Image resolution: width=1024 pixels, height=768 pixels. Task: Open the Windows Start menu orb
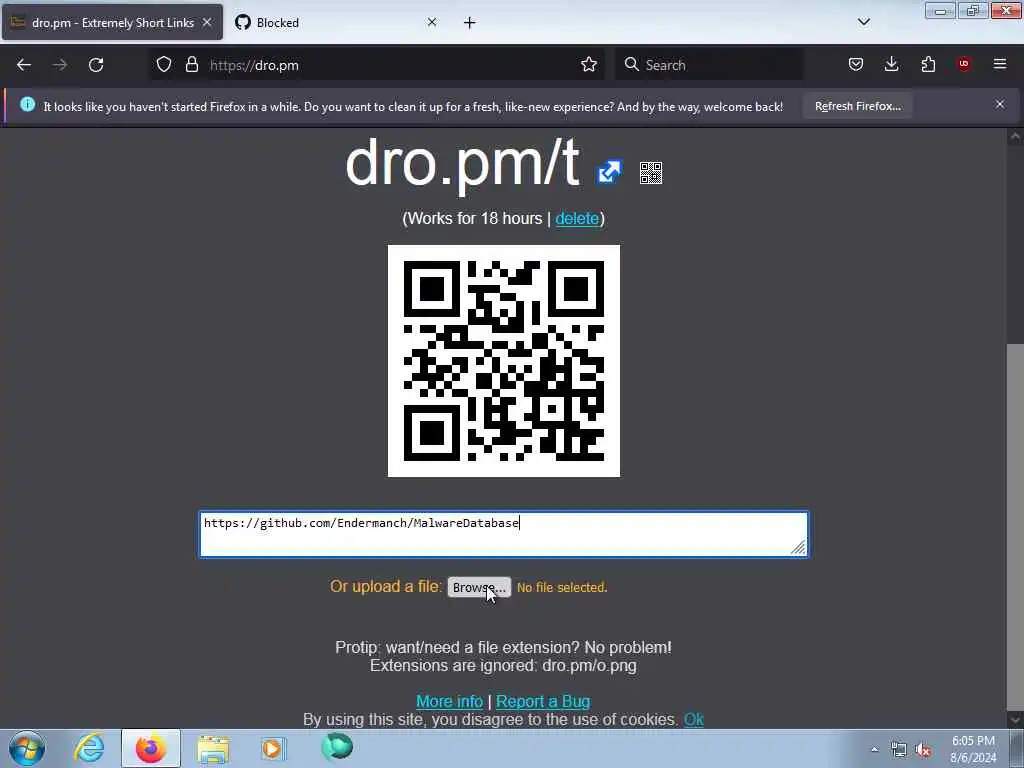27,748
